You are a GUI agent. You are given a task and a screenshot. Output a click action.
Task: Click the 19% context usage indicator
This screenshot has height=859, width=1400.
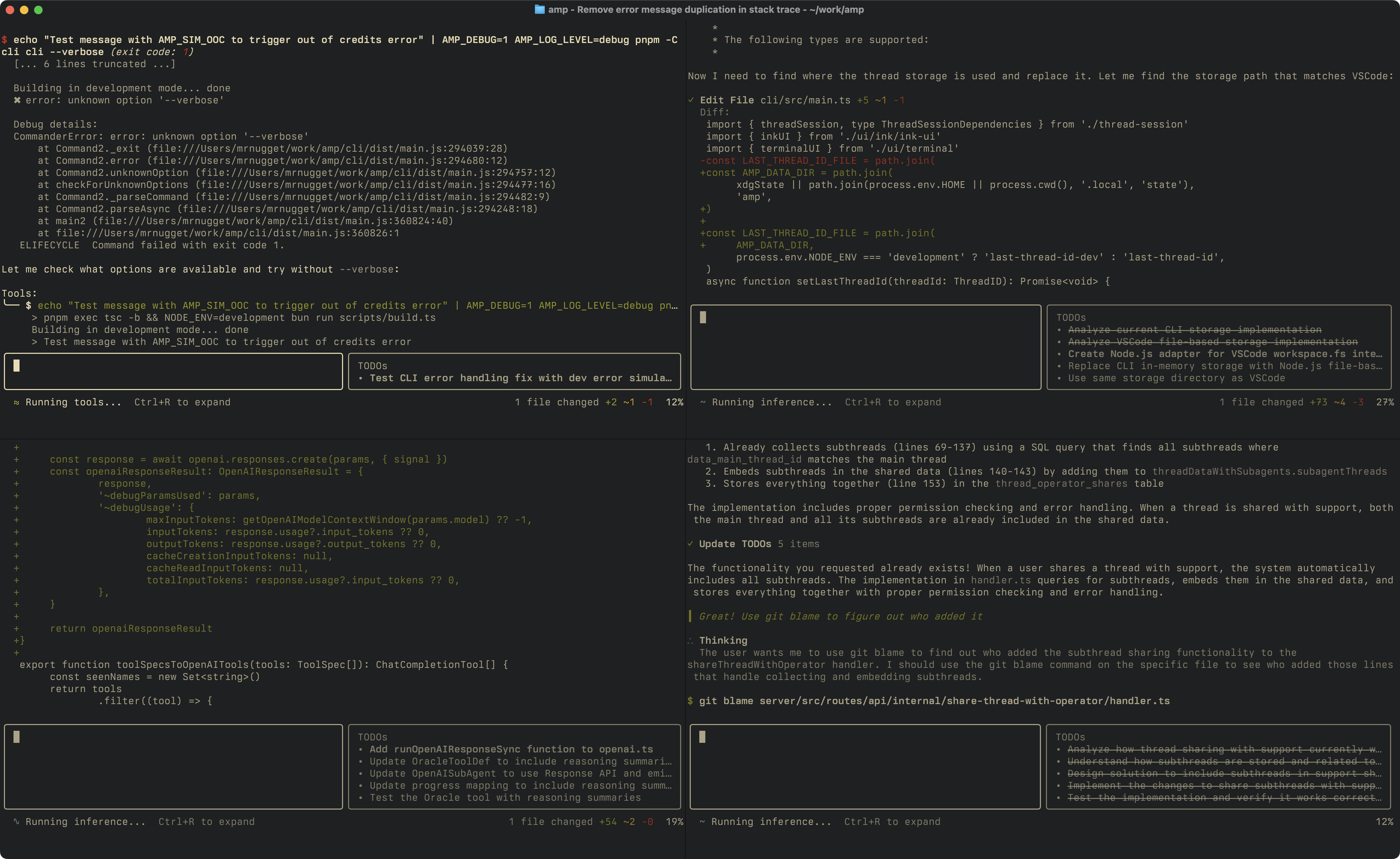point(674,821)
